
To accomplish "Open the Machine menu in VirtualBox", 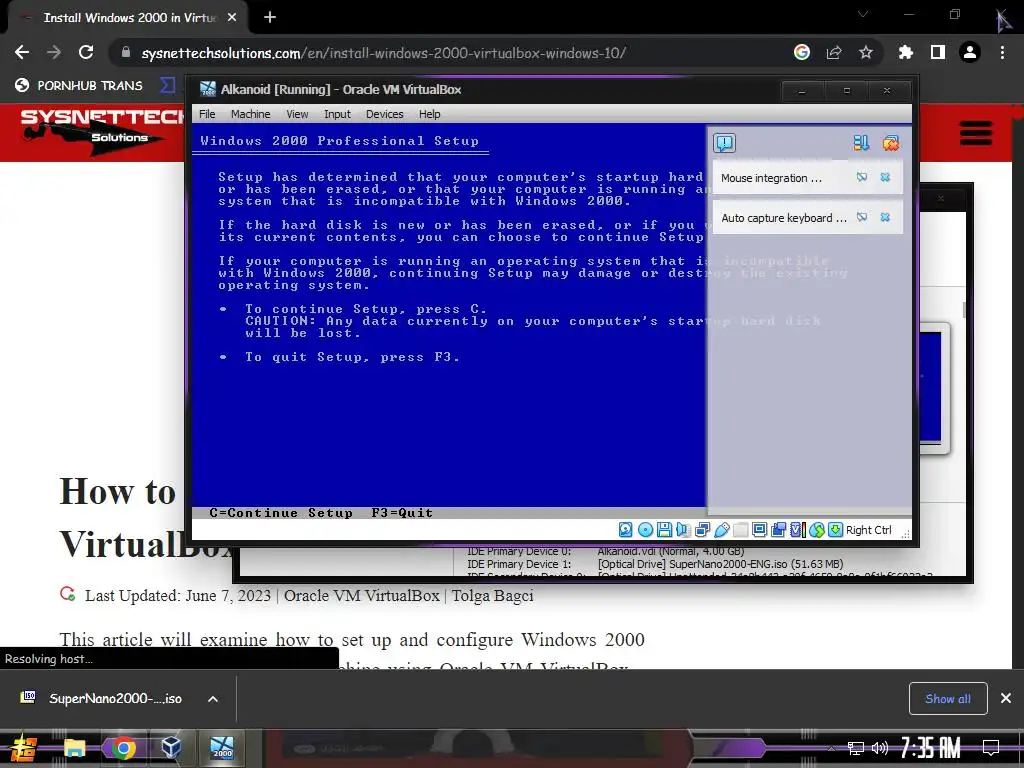I will 250,114.
